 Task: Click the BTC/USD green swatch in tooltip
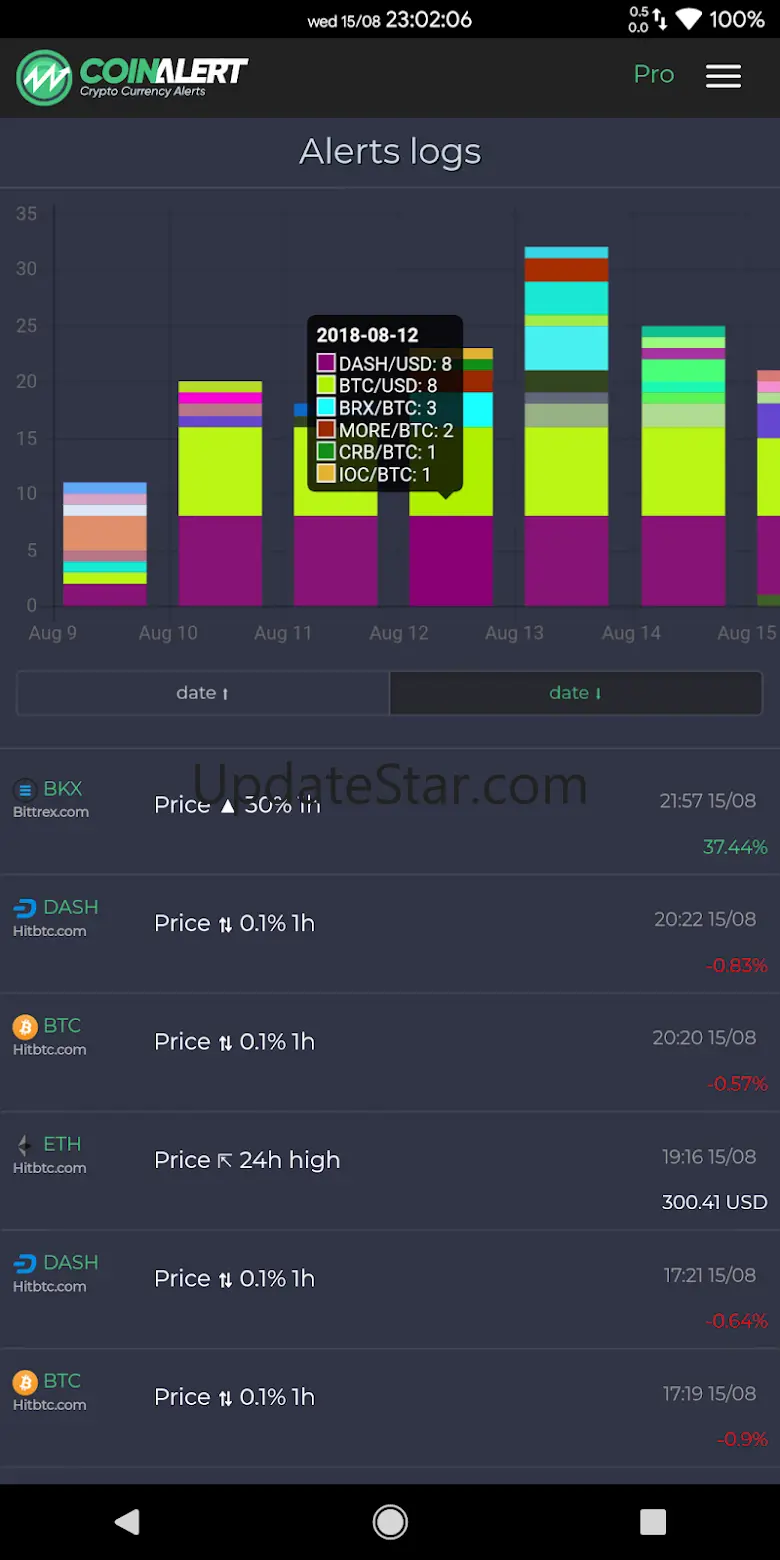(326, 385)
